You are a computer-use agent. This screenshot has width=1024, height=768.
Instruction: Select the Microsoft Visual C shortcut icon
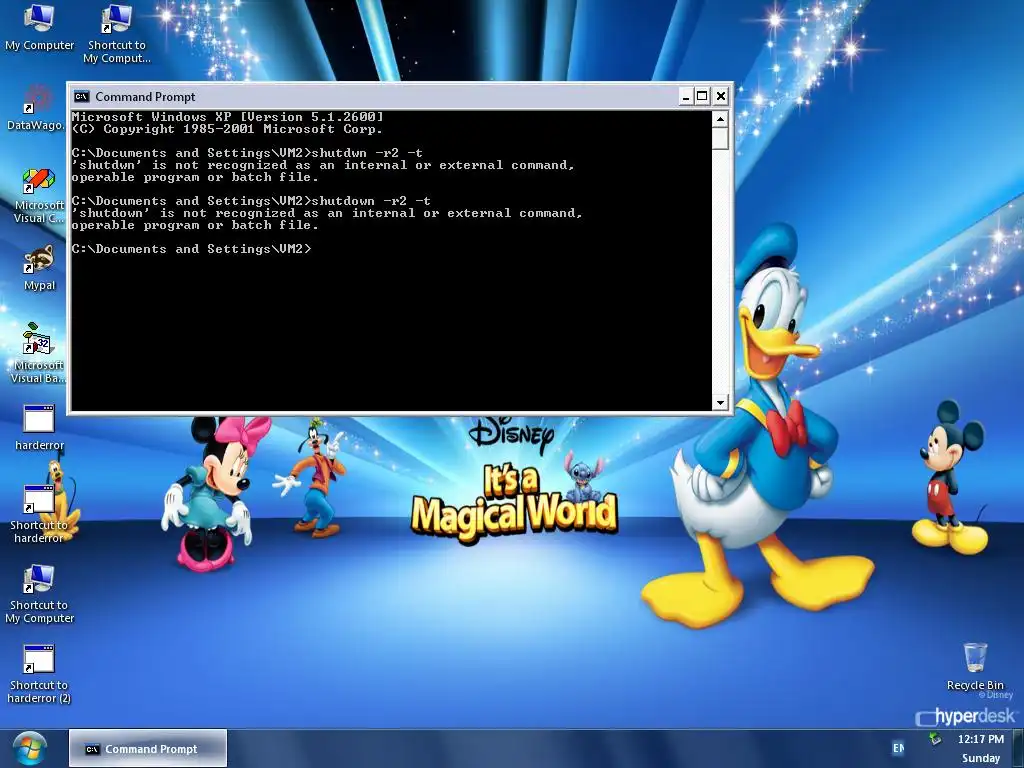click(x=39, y=195)
